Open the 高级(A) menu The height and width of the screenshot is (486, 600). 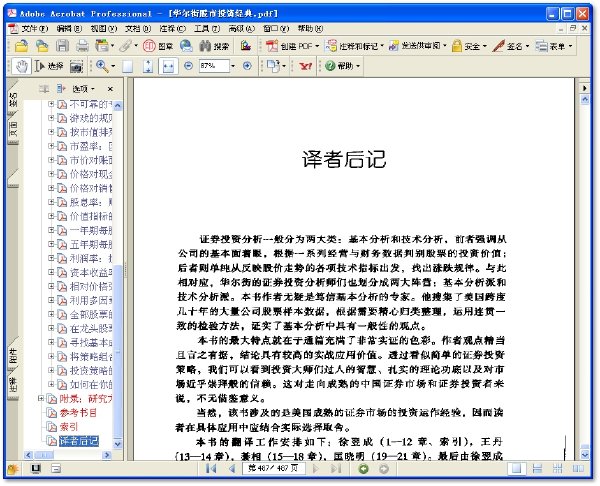[x=241, y=29]
